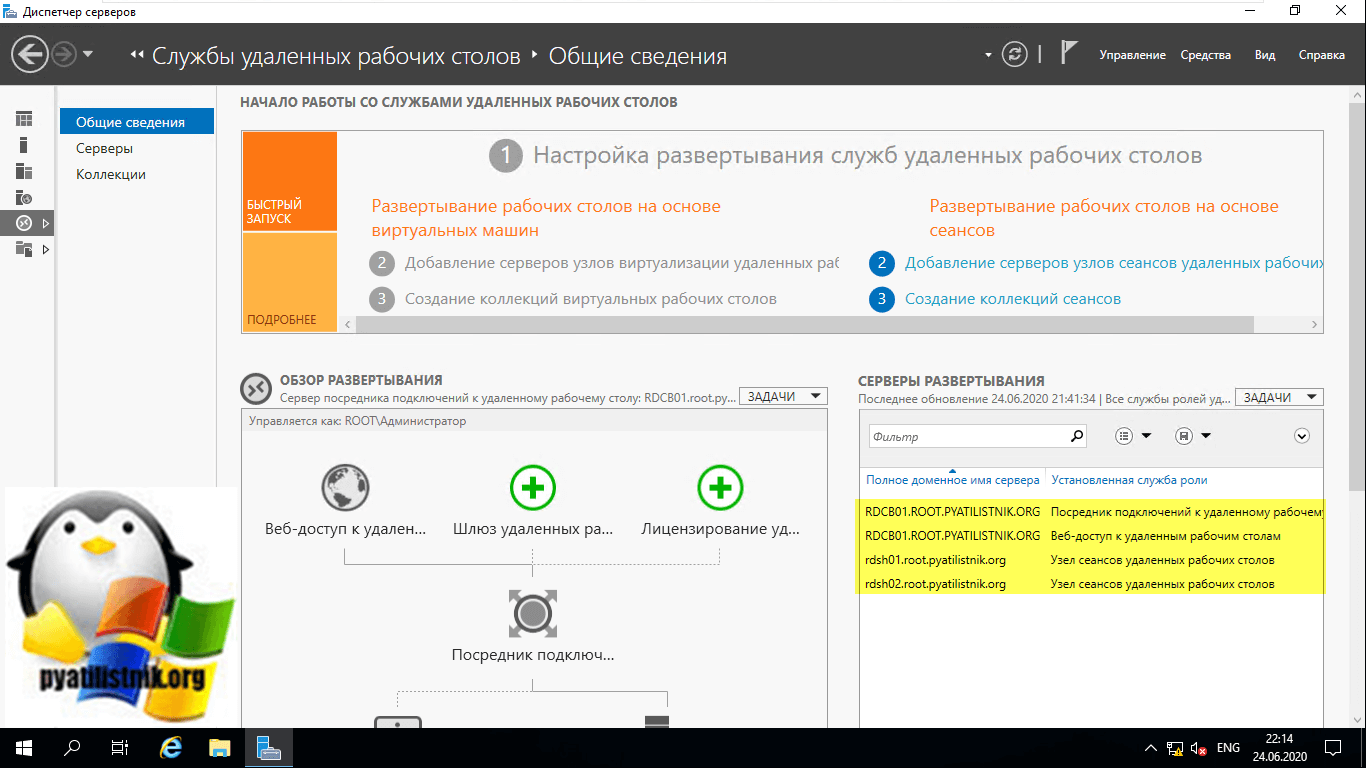The width and height of the screenshot is (1366, 768).
Task: Click the Фильтр search input field
Action: pos(966,436)
